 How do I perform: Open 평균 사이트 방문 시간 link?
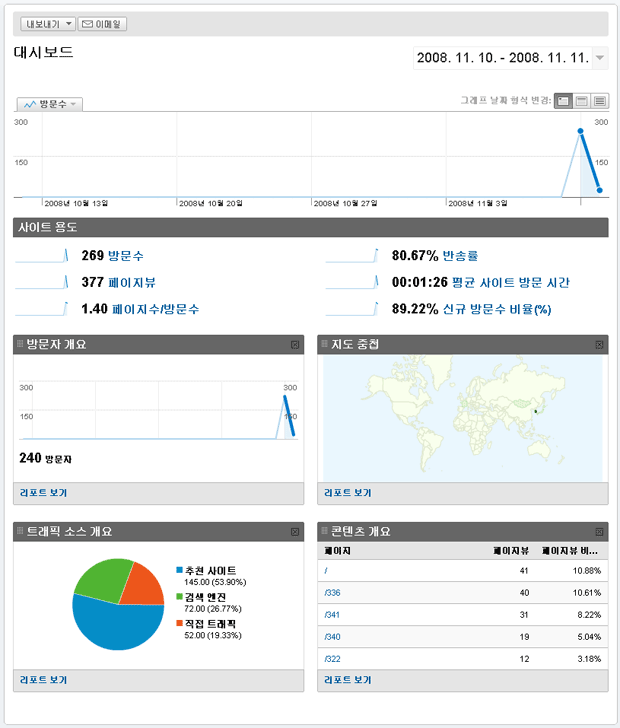coord(510,282)
